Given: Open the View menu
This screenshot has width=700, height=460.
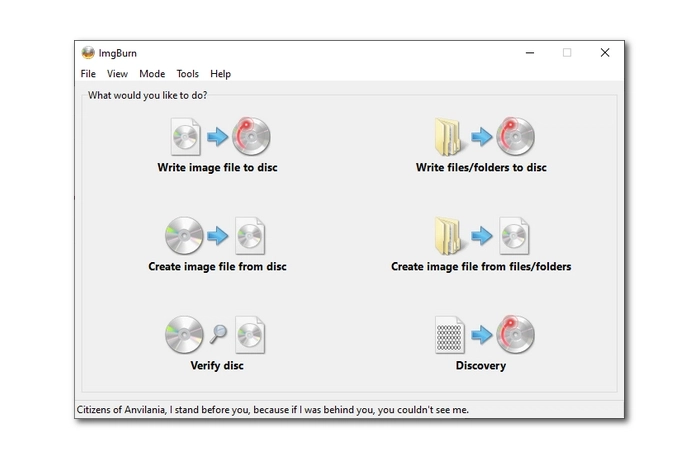Looking at the screenshot, I should (x=117, y=74).
